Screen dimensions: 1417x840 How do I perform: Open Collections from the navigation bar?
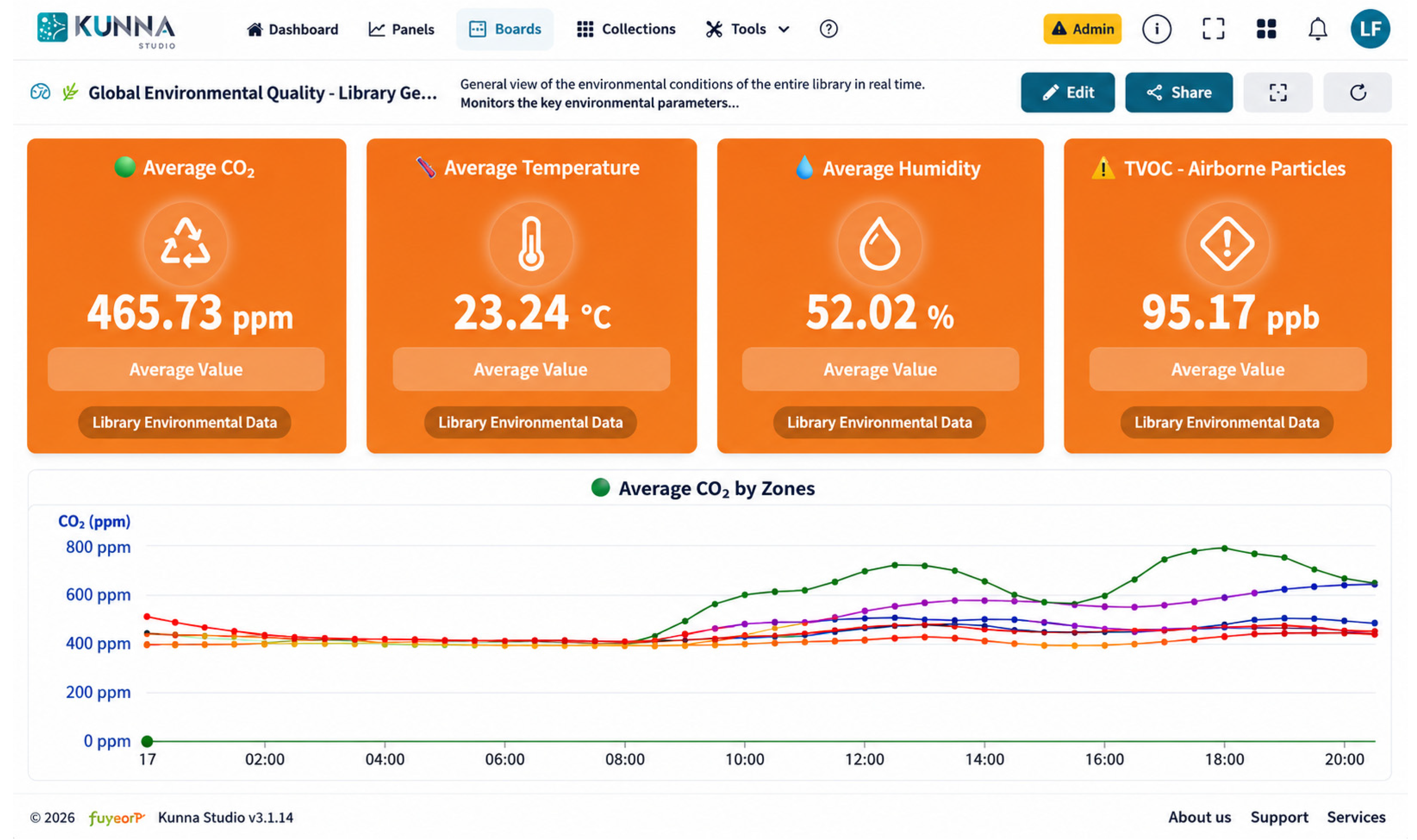(x=626, y=29)
